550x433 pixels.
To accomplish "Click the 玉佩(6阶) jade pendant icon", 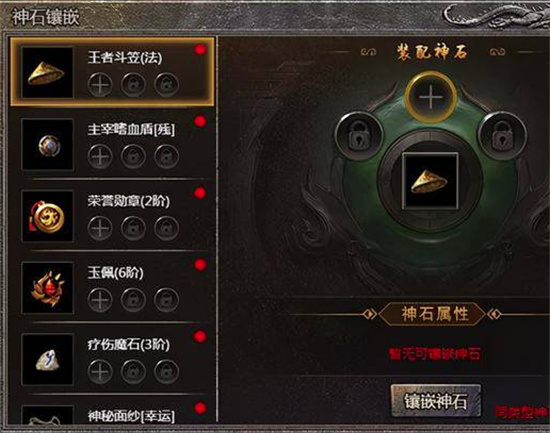I will tap(47, 288).
